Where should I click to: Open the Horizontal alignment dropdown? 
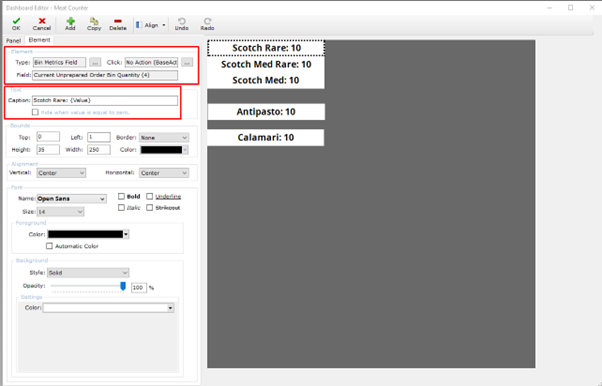[164, 173]
